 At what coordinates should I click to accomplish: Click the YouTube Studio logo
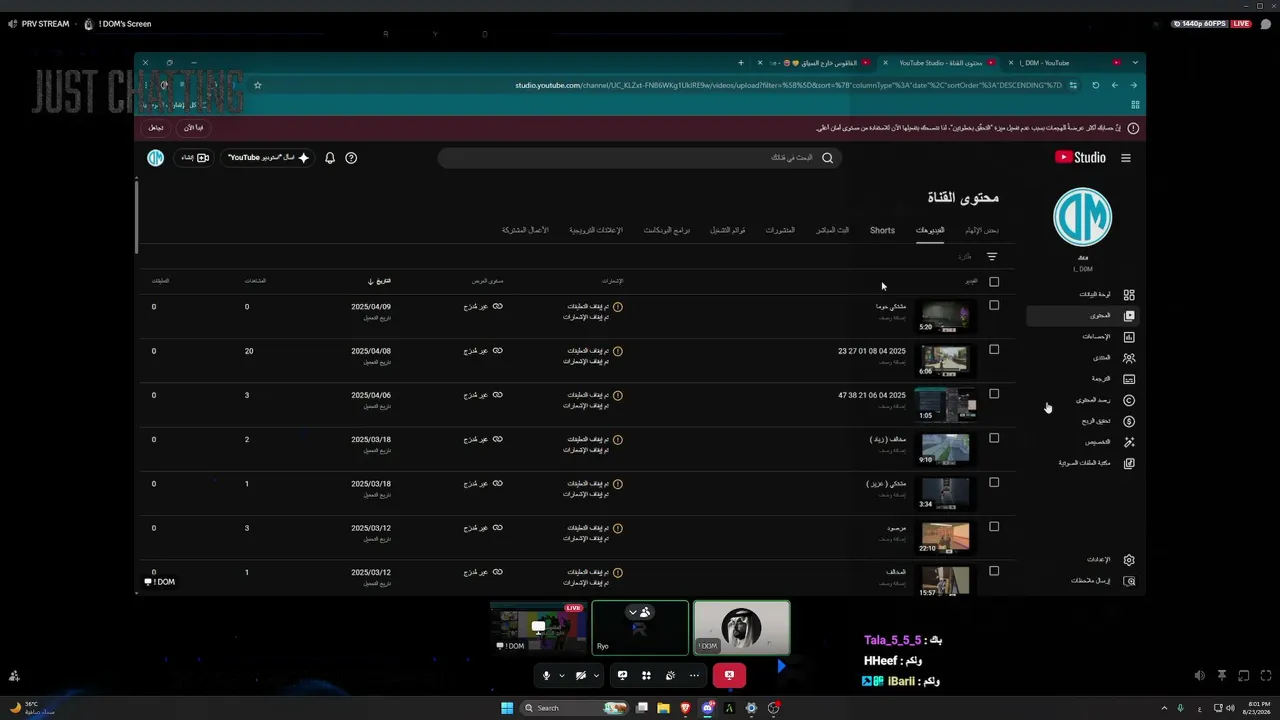click(x=1080, y=157)
